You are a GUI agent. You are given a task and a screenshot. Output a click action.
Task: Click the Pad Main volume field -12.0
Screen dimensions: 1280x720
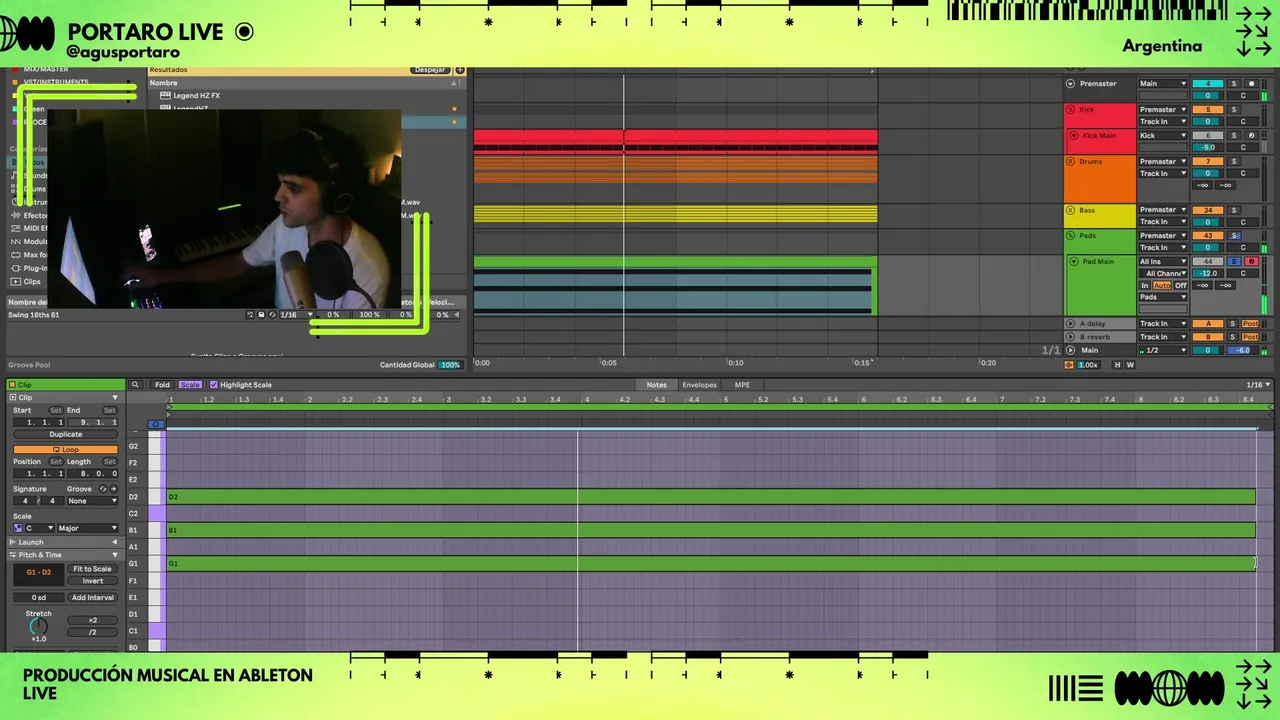click(1208, 273)
